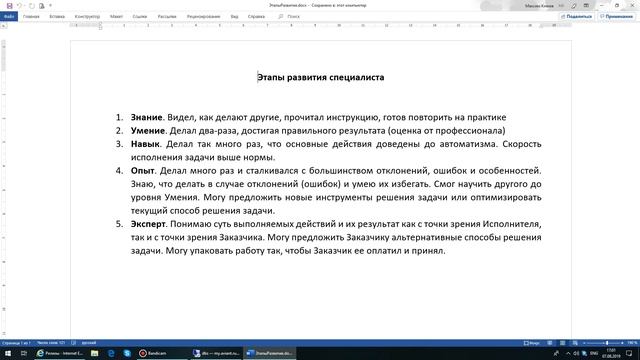Screen dimensions: 640x360
Task: Open ribbon display options icon in title bar
Action: [x=586, y=6]
